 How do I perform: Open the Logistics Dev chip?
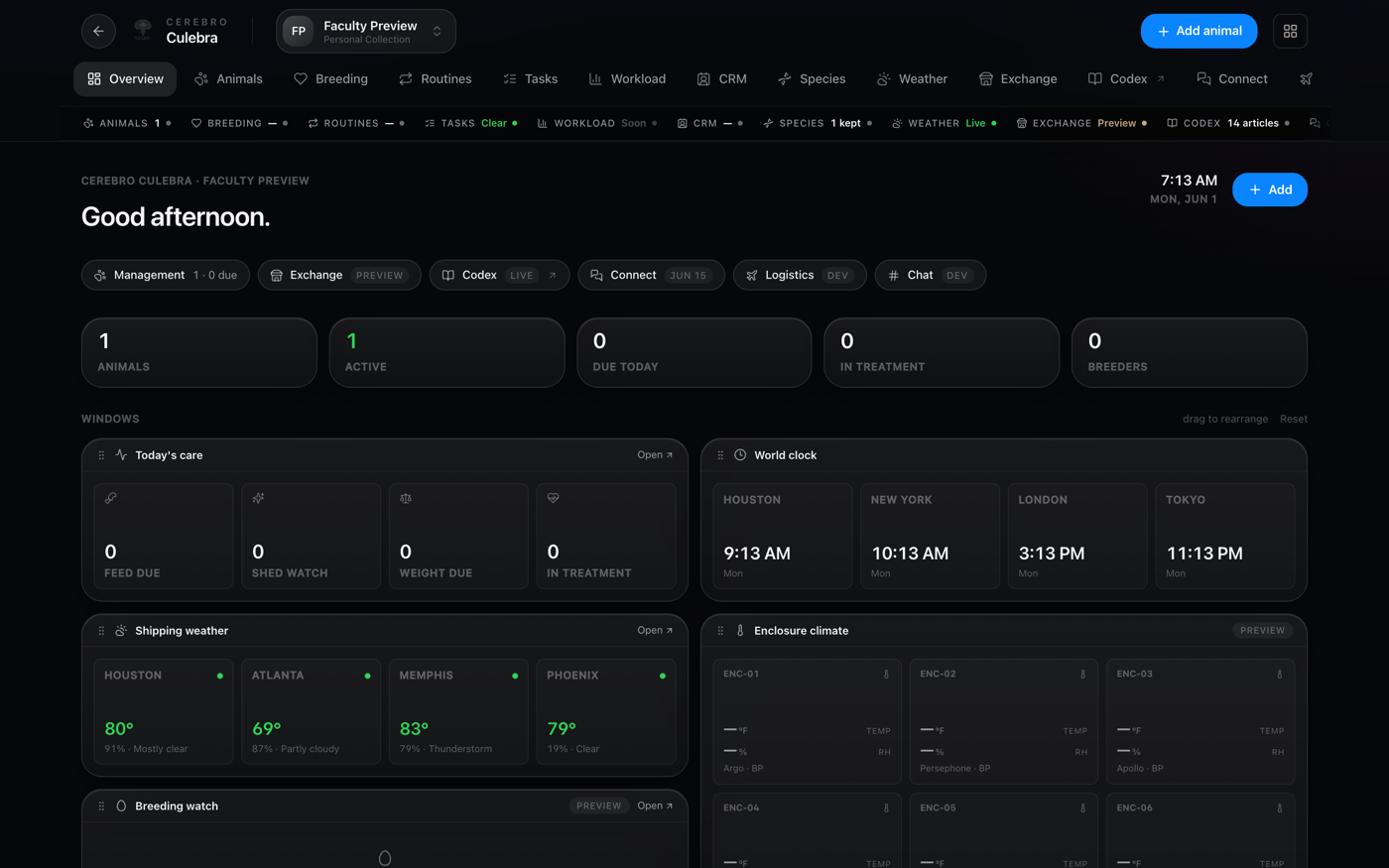coord(800,275)
